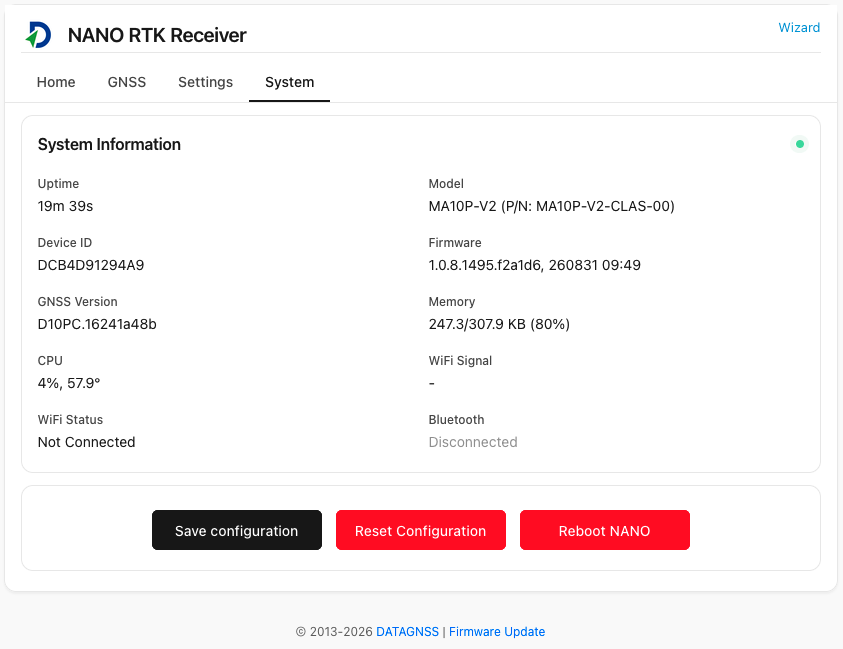Click the System Information heading
843x649 pixels.
(x=109, y=145)
